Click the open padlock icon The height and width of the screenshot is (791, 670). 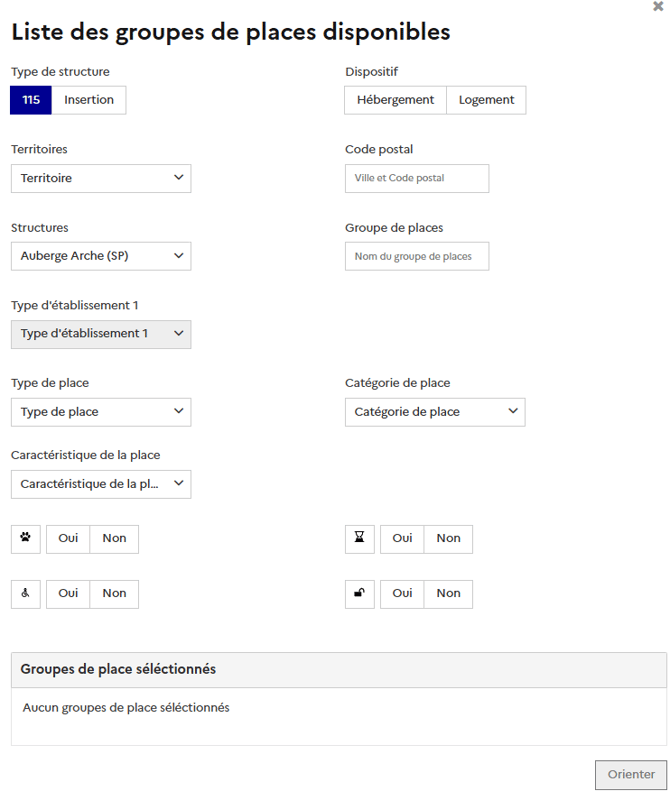pyautogui.click(x=359, y=593)
